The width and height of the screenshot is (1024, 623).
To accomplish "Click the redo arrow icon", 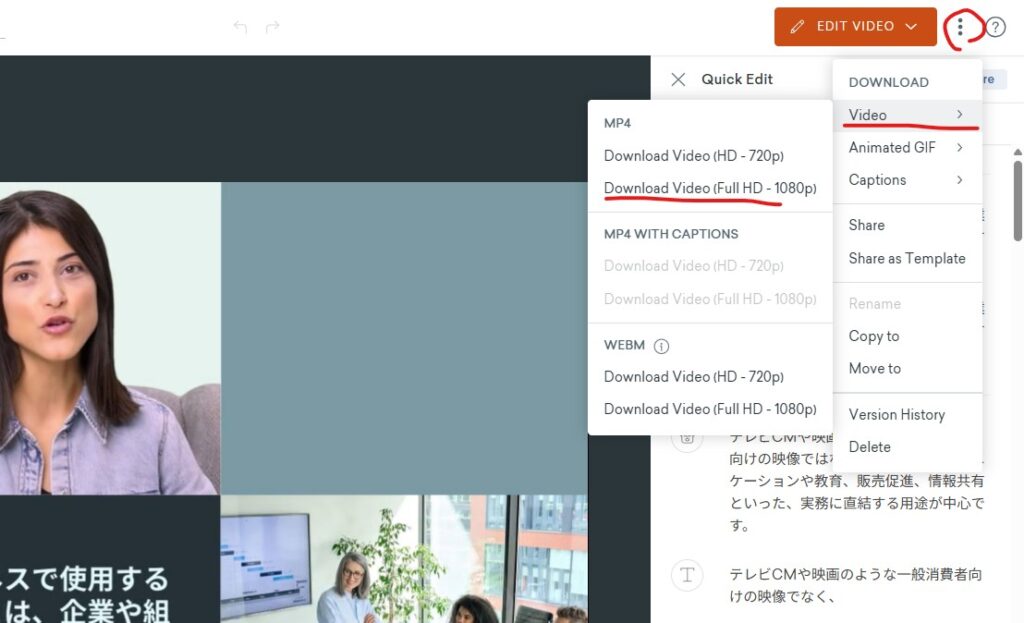I will (272, 27).
